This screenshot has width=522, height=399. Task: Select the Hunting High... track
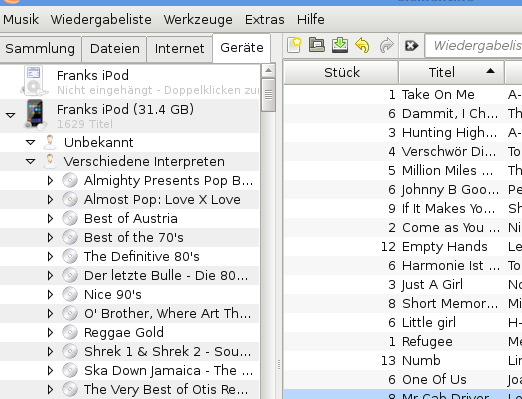point(403,133)
